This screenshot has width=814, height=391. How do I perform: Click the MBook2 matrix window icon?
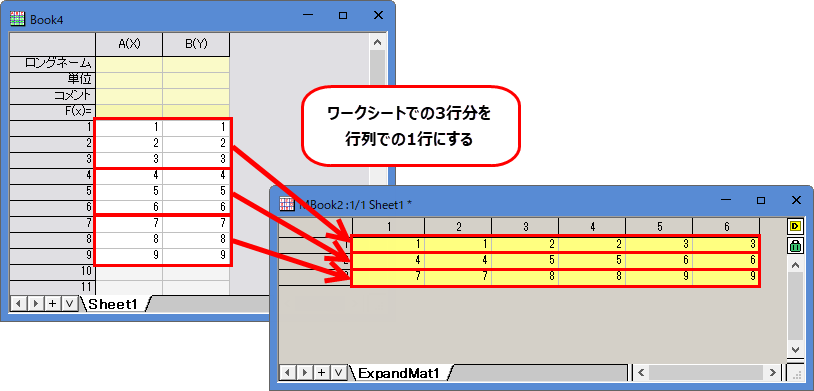pos(287,204)
